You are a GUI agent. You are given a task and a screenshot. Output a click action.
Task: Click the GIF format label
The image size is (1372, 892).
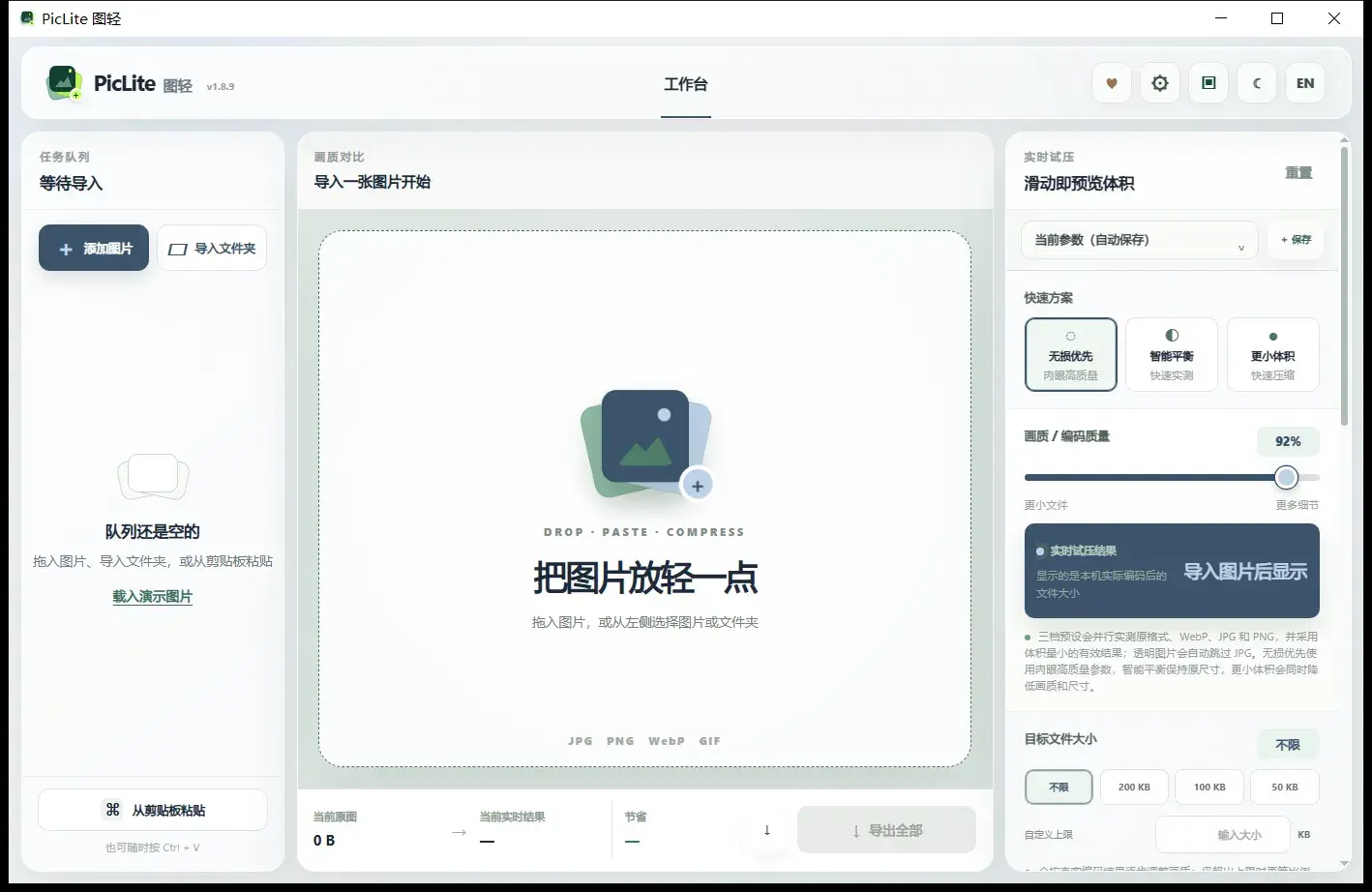710,741
